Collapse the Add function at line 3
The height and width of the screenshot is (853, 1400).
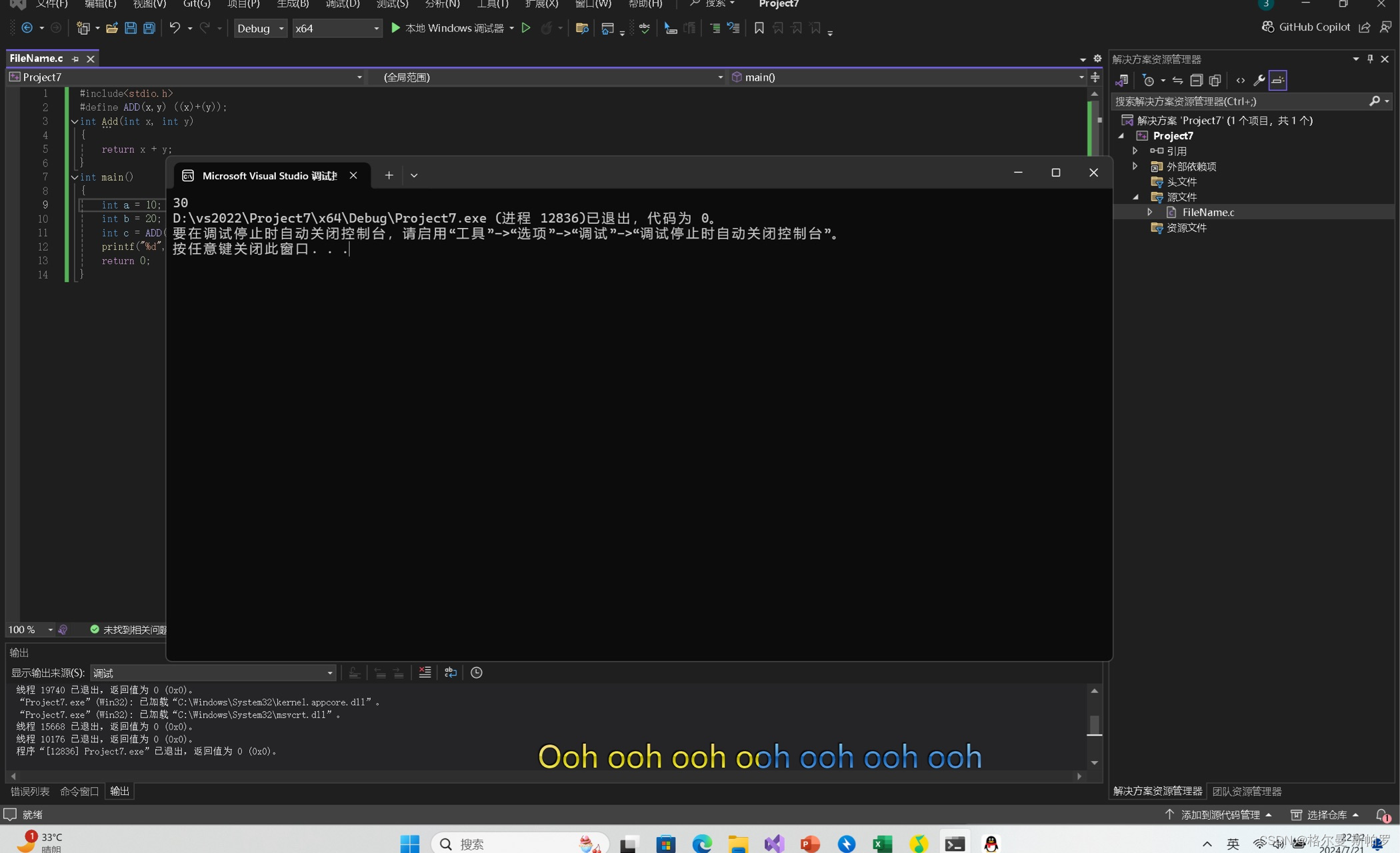75,121
